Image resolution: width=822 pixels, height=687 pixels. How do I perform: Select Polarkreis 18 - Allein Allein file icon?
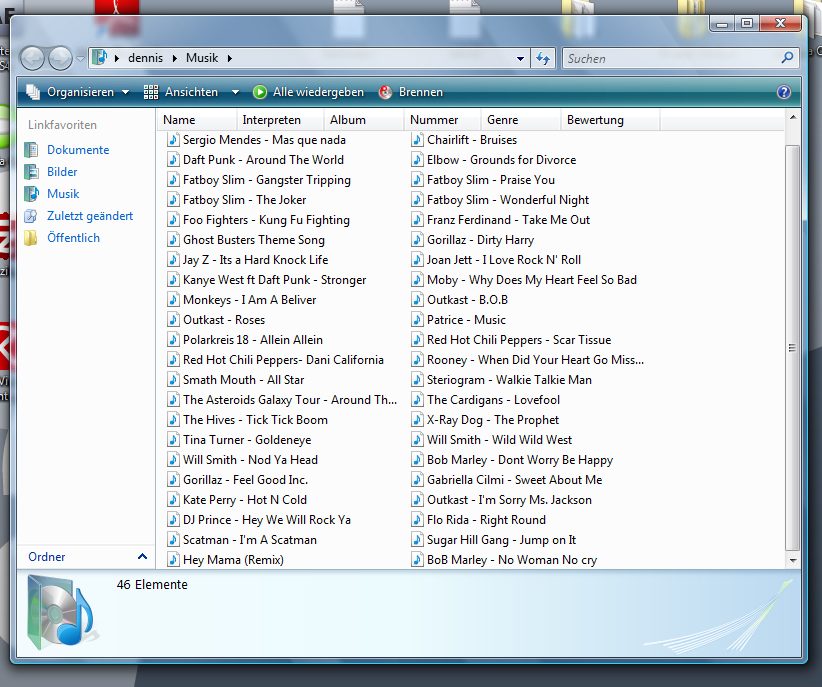(x=173, y=340)
